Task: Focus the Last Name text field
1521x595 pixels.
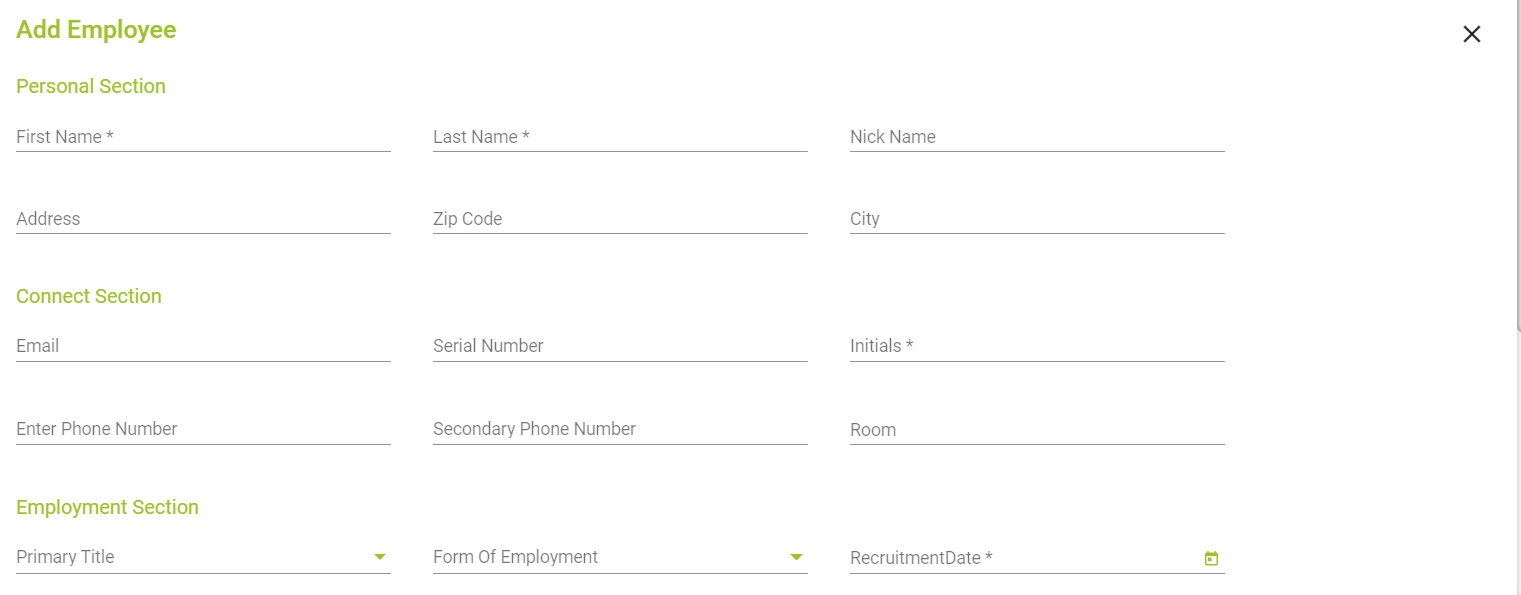Action: pos(620,137)
